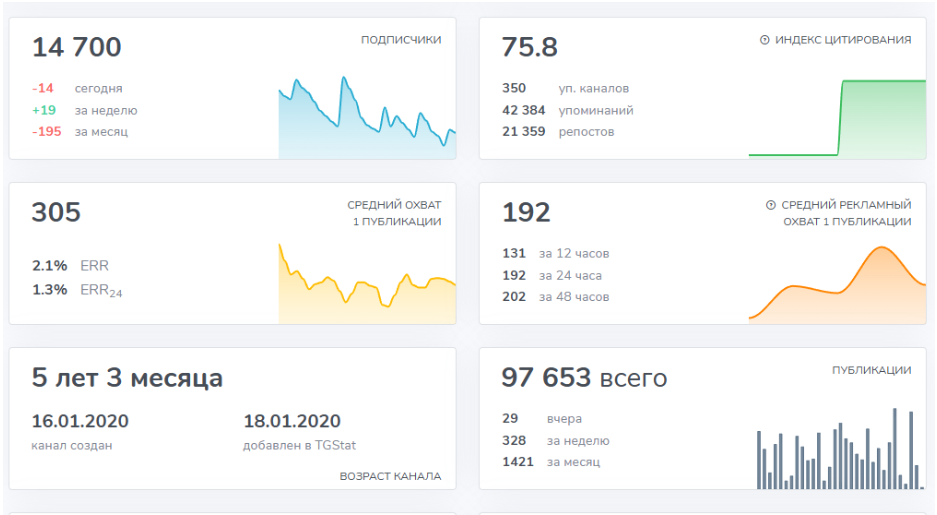Click the 14 700 subscribers count
The height and width of the screenshot is (515, 937).
click(77, 47)
